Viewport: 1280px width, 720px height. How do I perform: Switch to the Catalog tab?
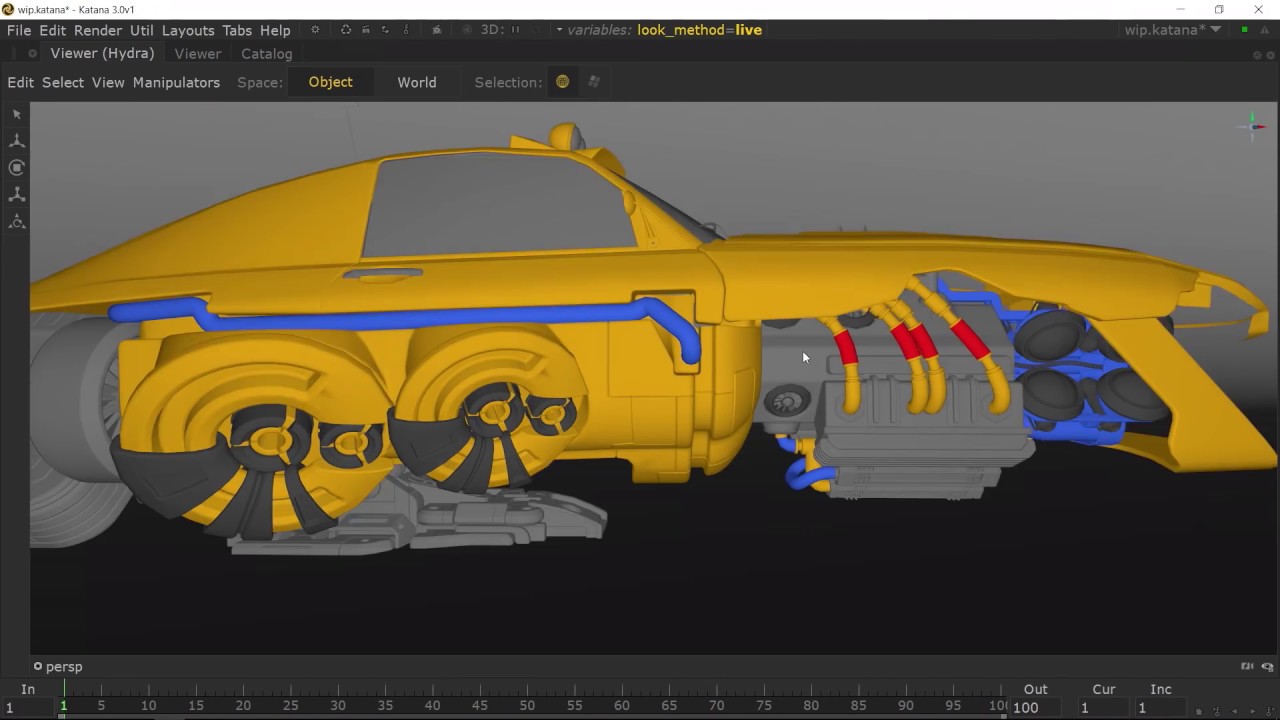(266, 54)
